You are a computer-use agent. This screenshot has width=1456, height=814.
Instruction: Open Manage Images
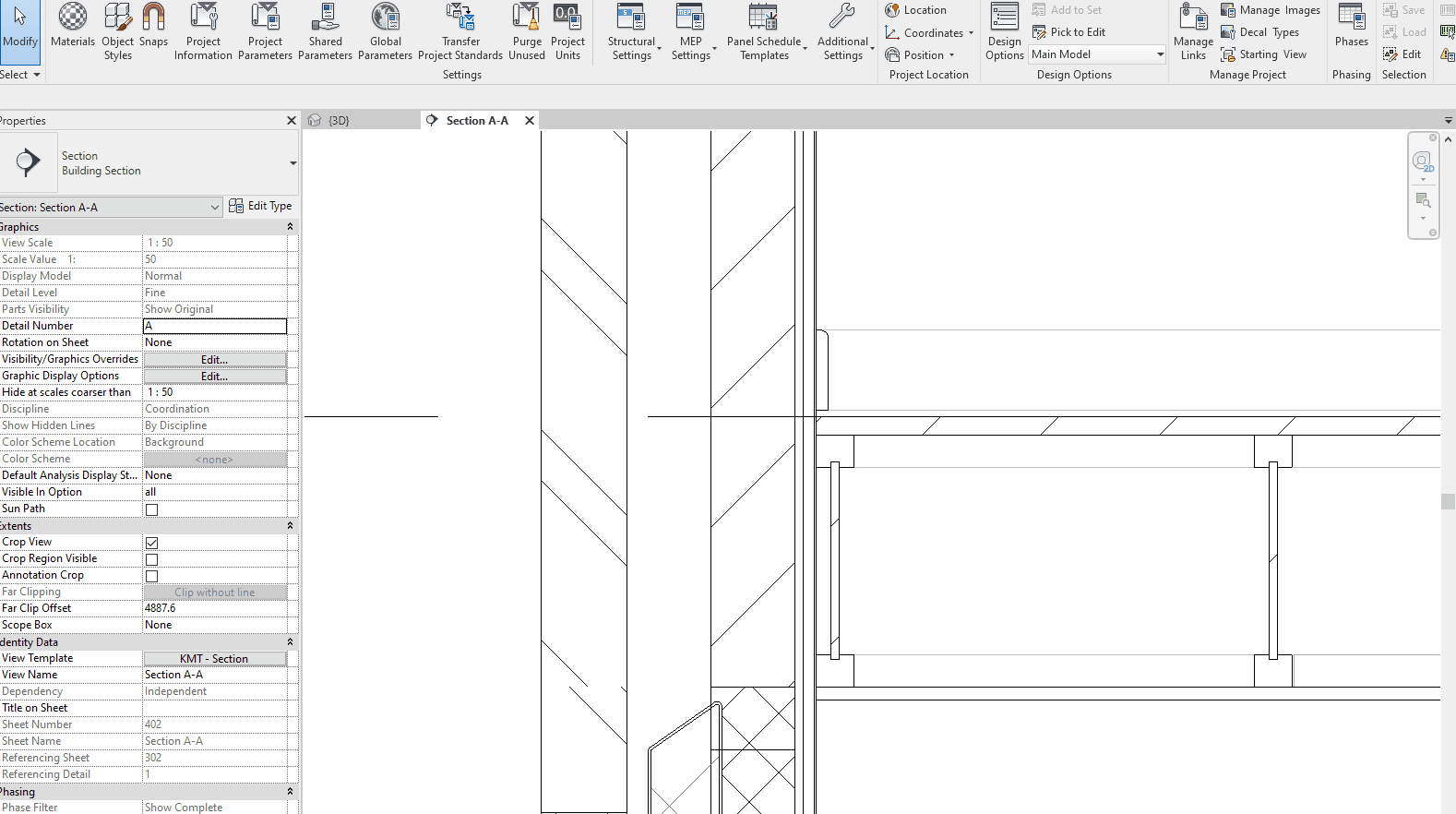point(1270,10)
